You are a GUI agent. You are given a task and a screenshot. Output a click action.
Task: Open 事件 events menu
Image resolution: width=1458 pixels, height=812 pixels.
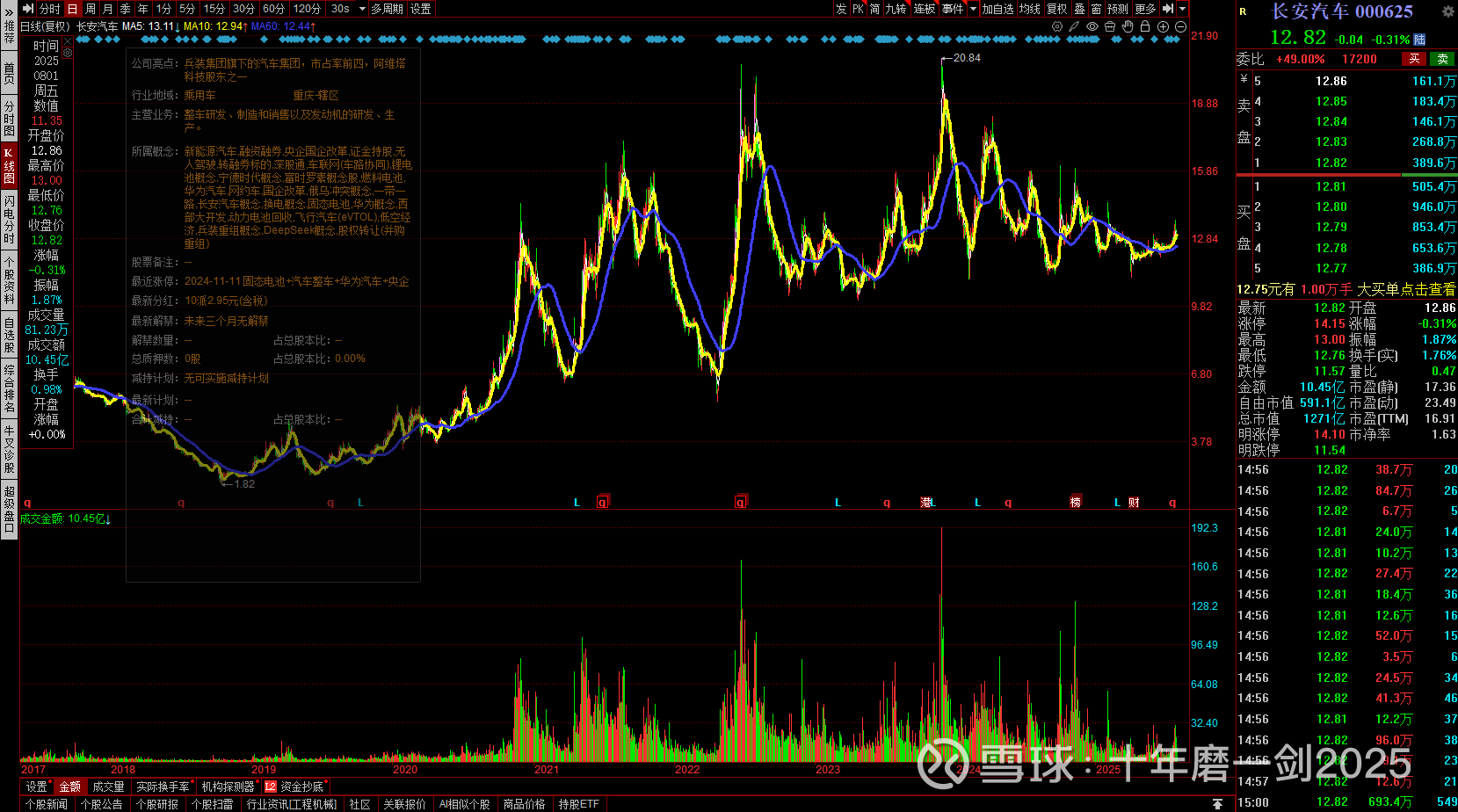click(x=953, y=9)
